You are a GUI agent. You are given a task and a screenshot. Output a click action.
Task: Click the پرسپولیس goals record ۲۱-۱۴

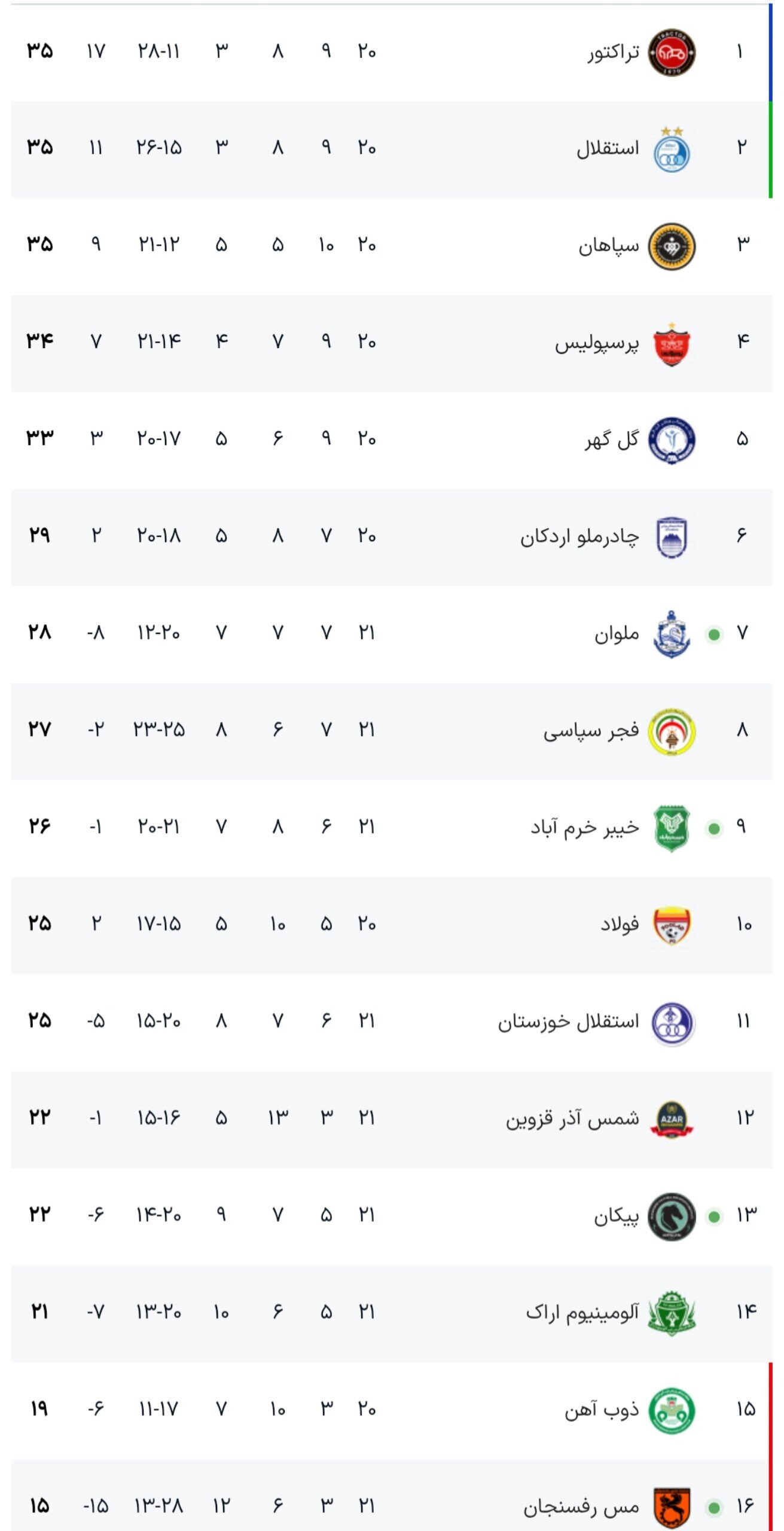(159, 341)
